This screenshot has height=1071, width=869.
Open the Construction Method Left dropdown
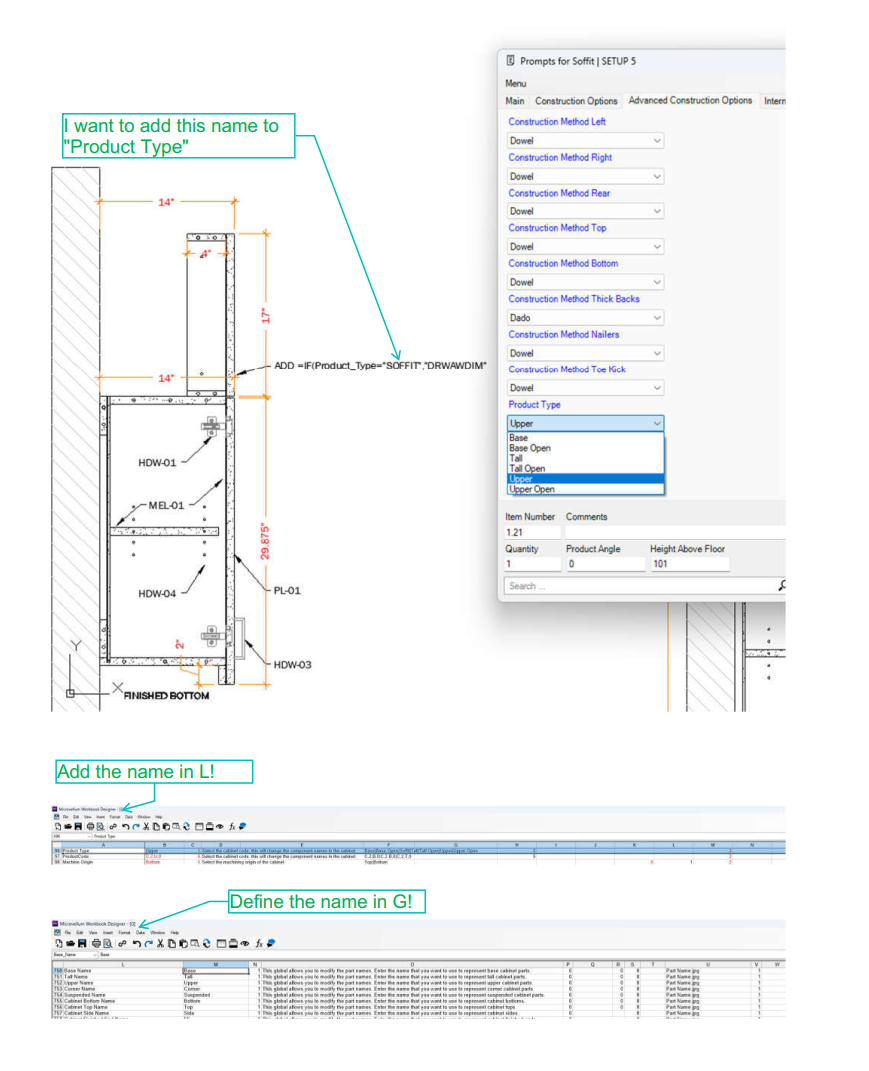coord(585,140)
